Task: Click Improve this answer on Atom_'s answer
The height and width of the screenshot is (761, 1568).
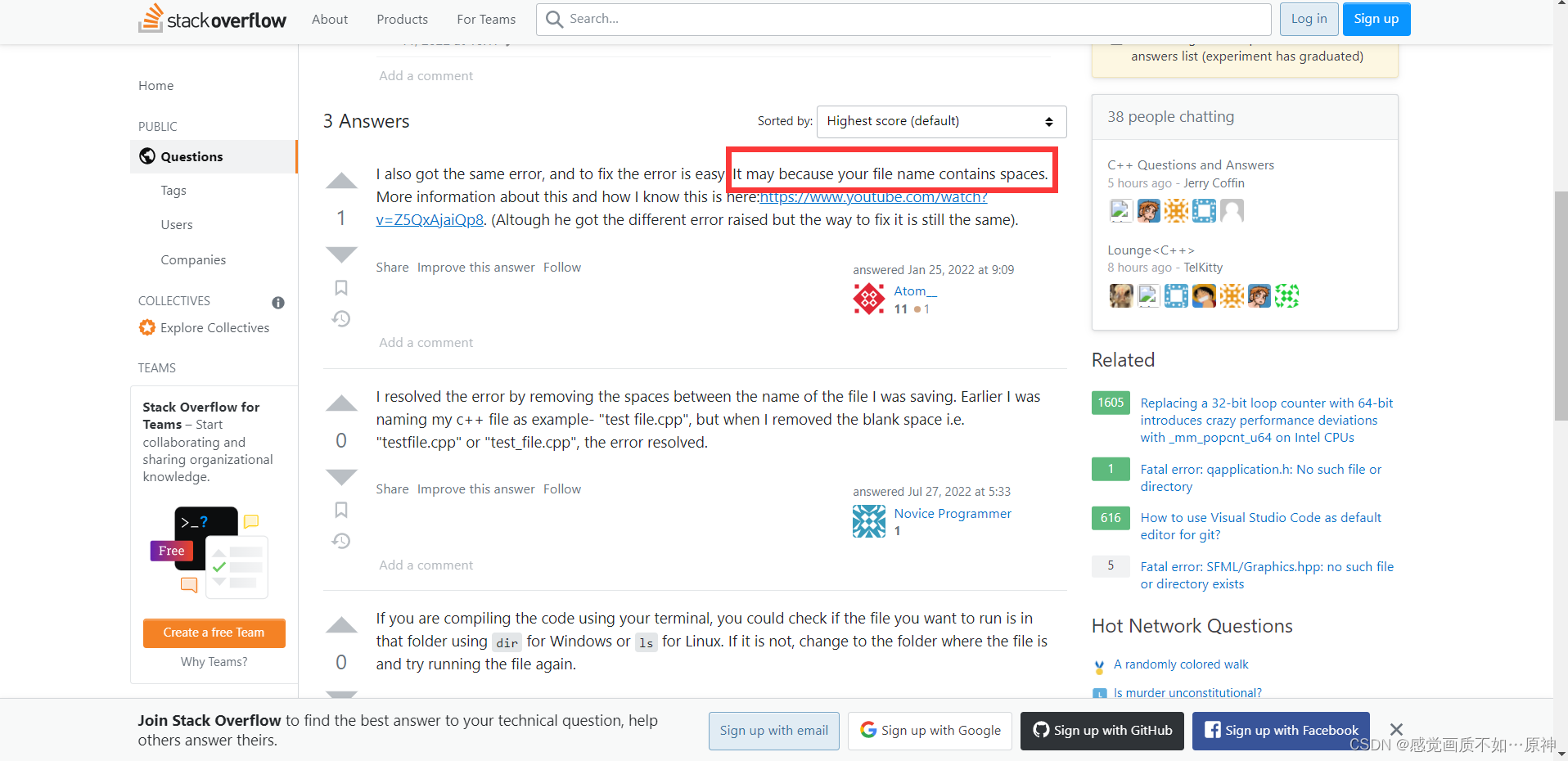Action: coord(475,267)
